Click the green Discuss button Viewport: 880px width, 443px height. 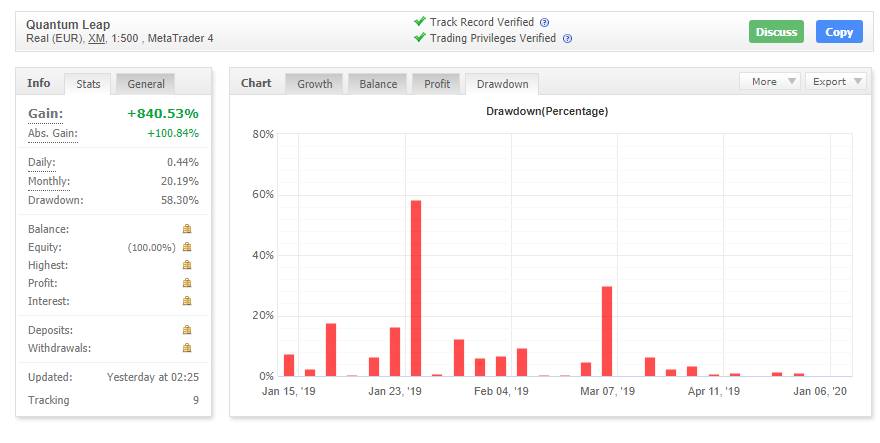tap(776, 32)
